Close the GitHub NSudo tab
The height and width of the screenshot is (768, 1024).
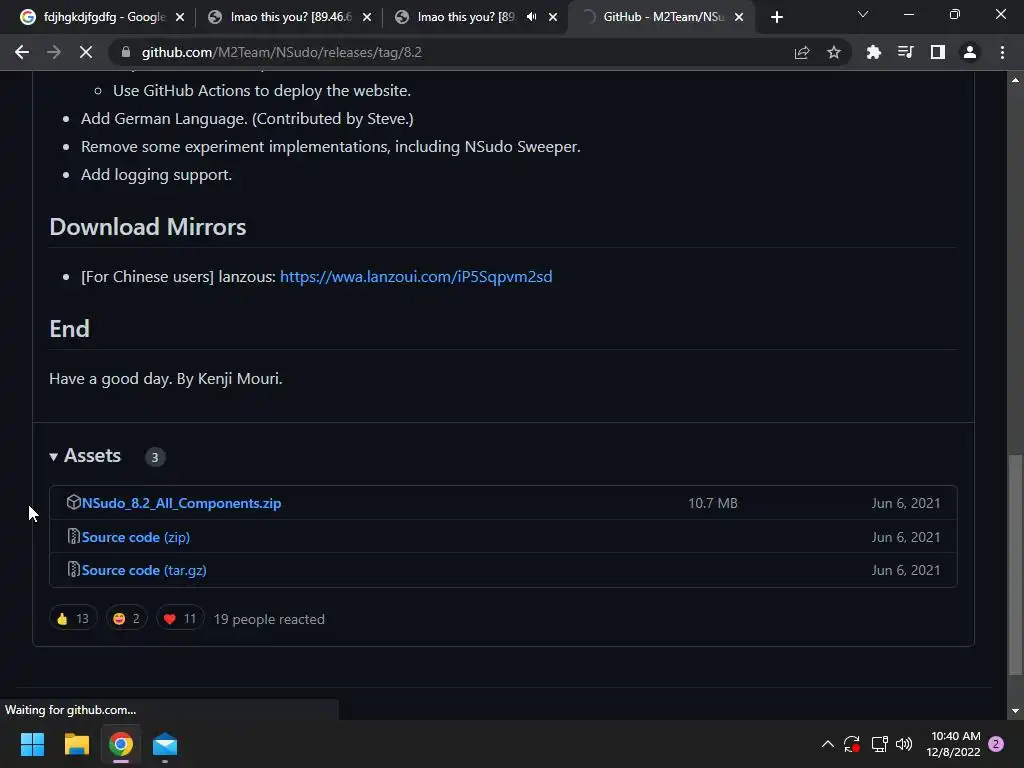[739, 18]
